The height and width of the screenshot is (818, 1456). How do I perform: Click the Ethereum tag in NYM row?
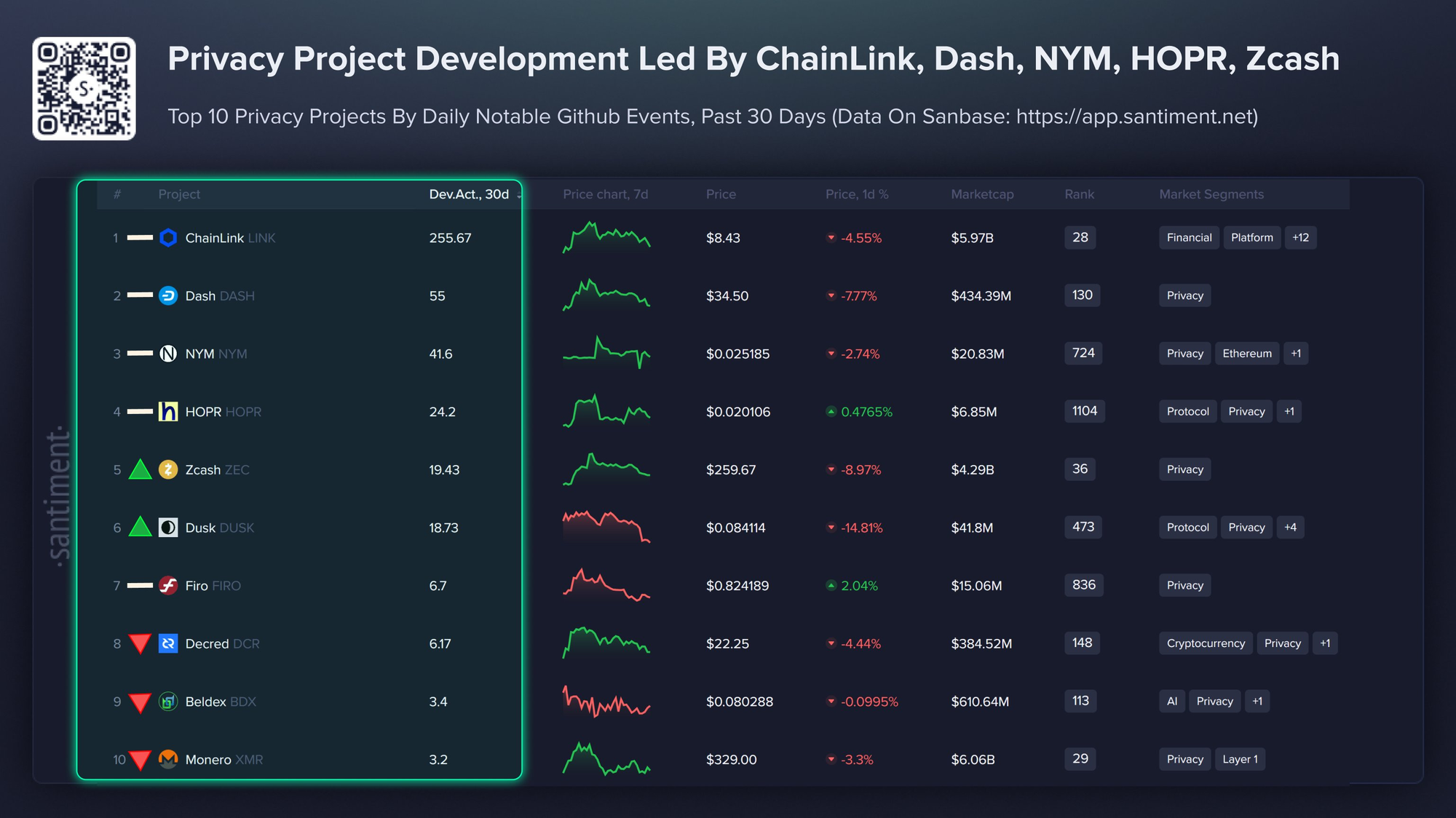[1246, 354]
